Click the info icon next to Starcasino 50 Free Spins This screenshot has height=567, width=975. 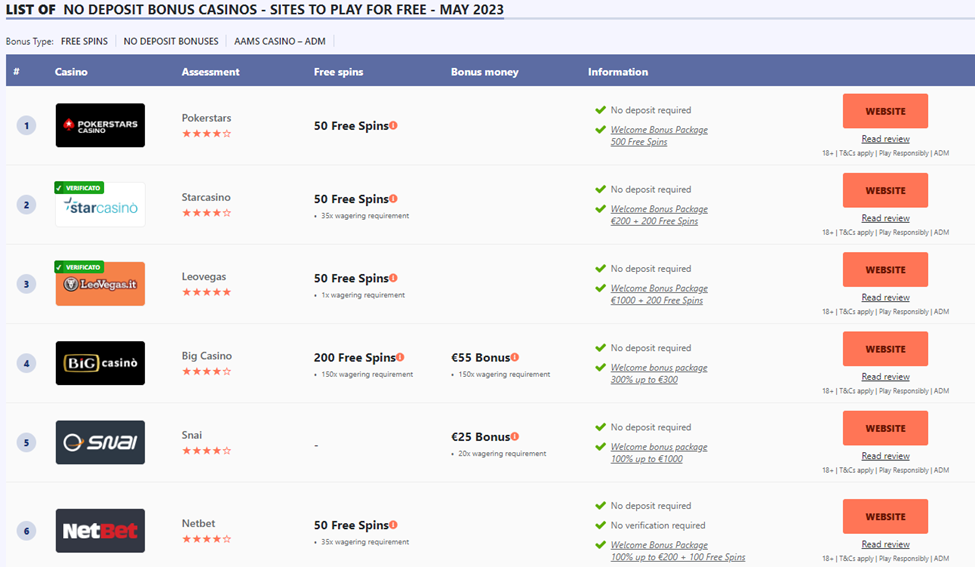[394, 198]
